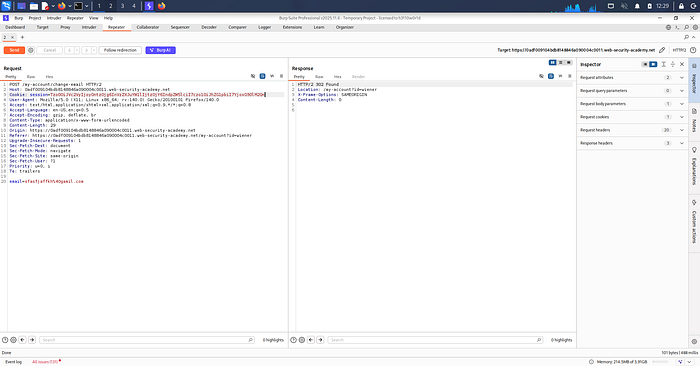This screenshot has width=700, height=366.
Task: Open Event log in status bar
Action: tap(13, 362)
